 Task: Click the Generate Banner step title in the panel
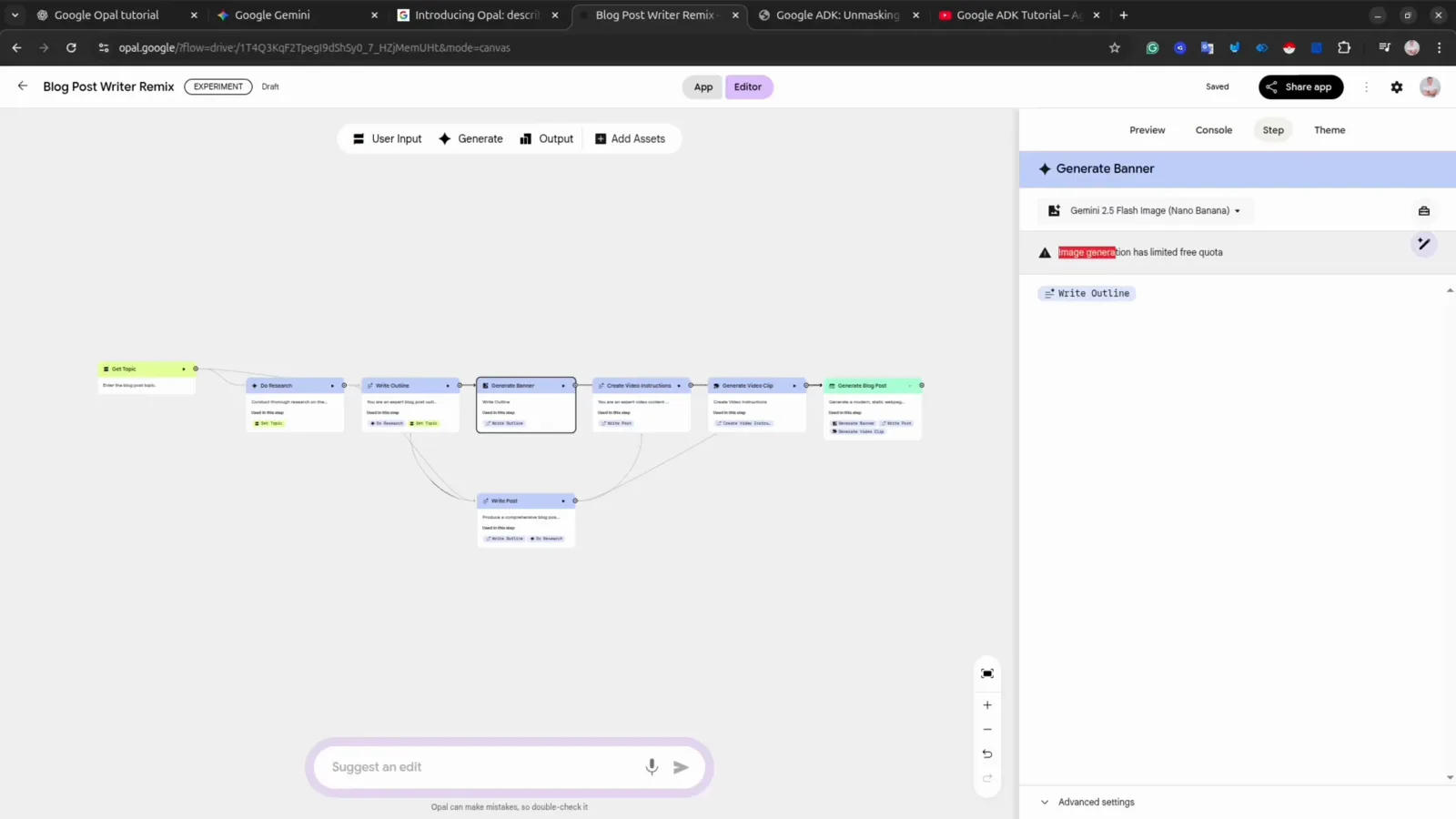[x=1105, y=169]
